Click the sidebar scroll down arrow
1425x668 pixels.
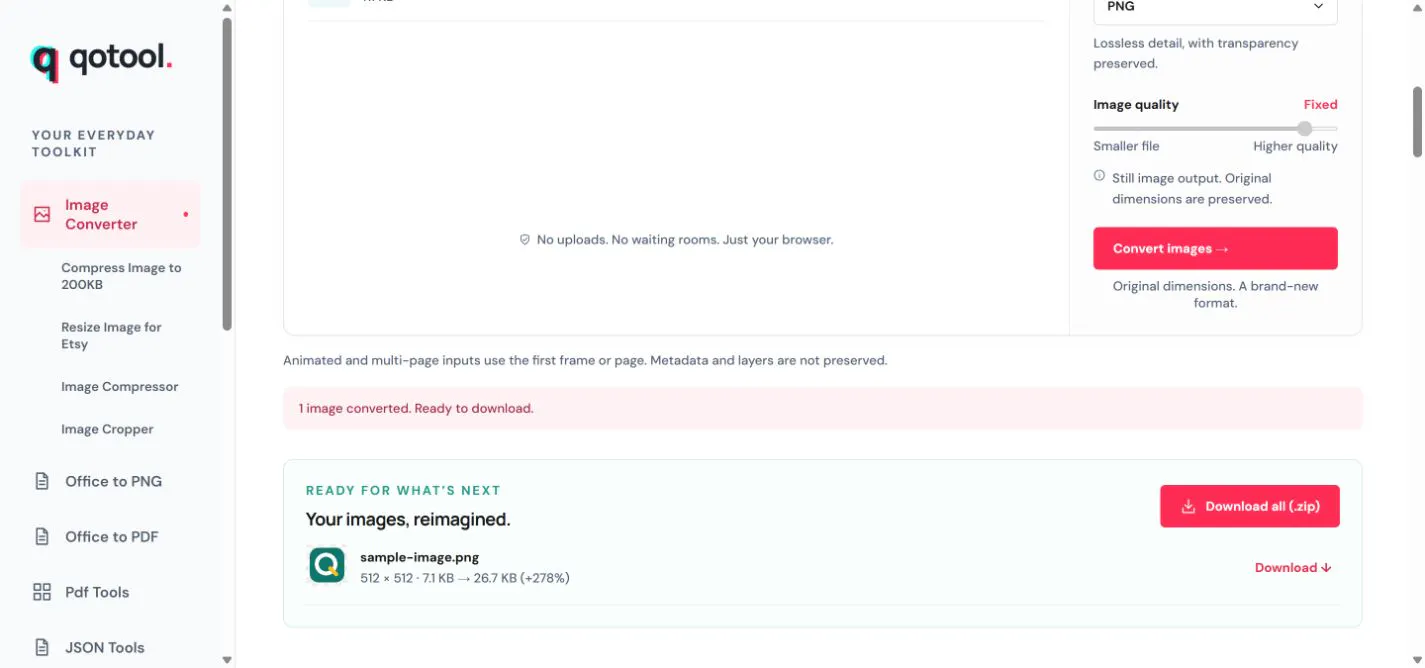227,660
